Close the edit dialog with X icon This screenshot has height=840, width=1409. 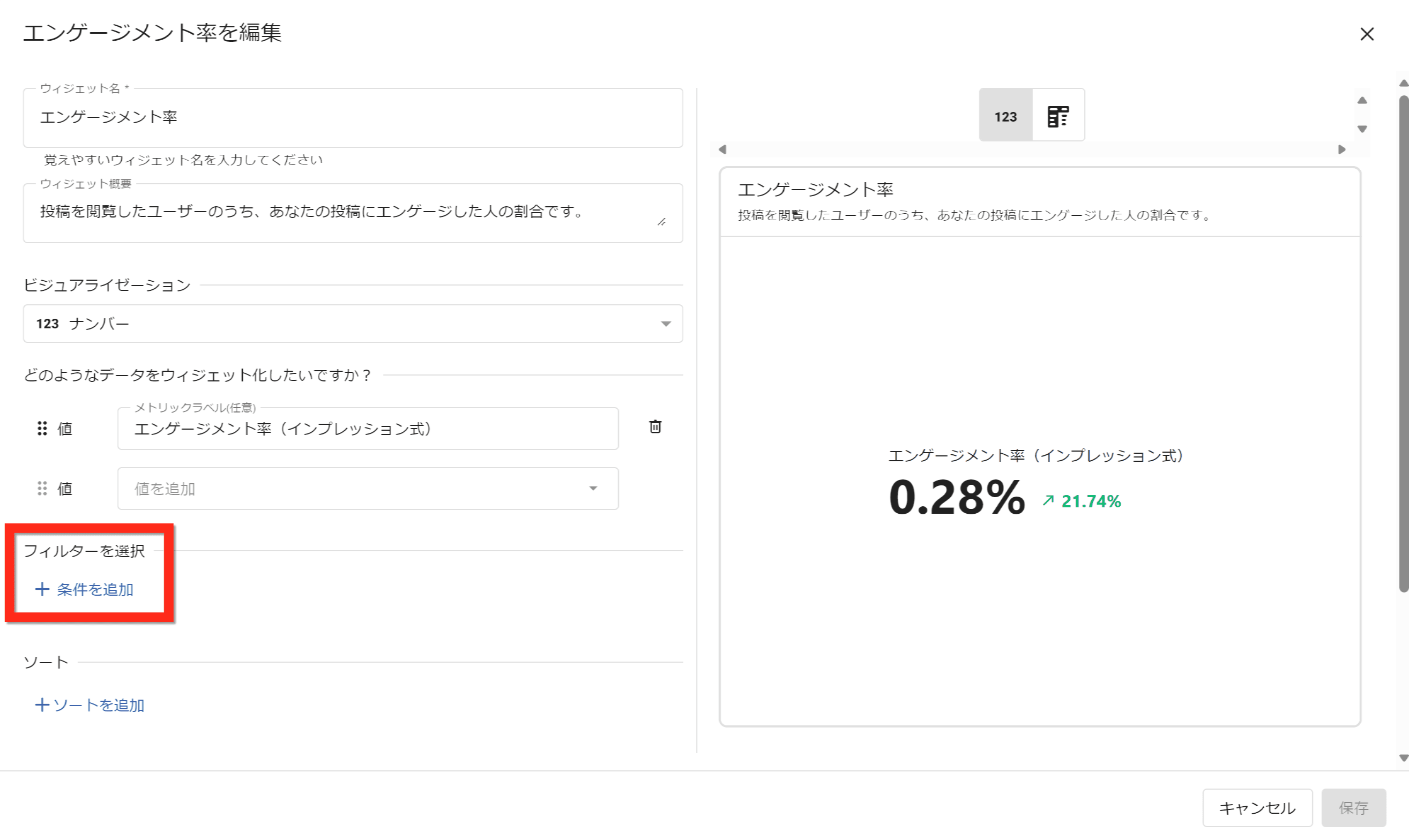1367,34
